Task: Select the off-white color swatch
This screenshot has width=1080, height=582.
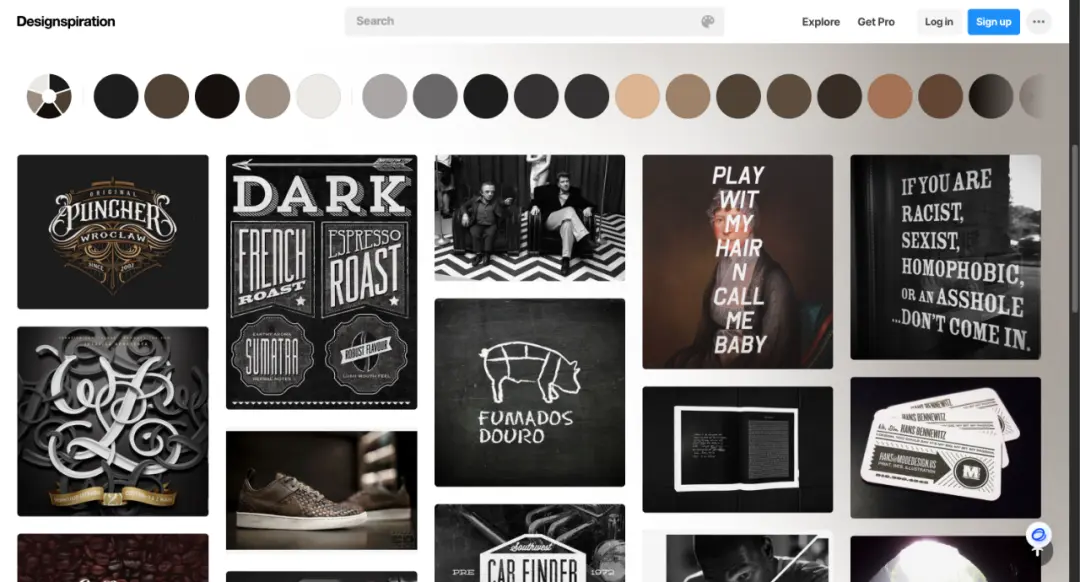Action: point(318,96)
